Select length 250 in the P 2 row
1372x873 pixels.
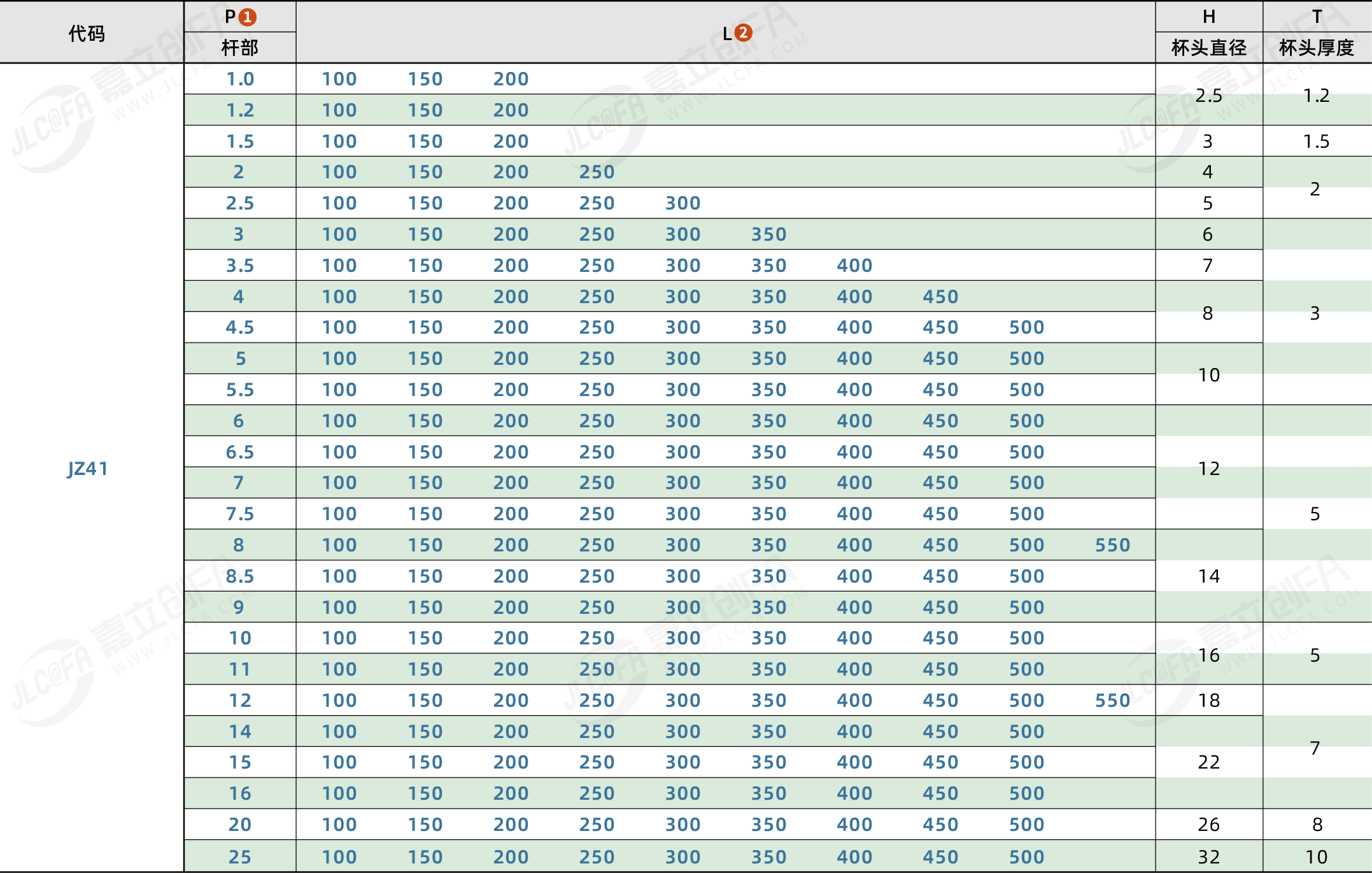(597, 172)
